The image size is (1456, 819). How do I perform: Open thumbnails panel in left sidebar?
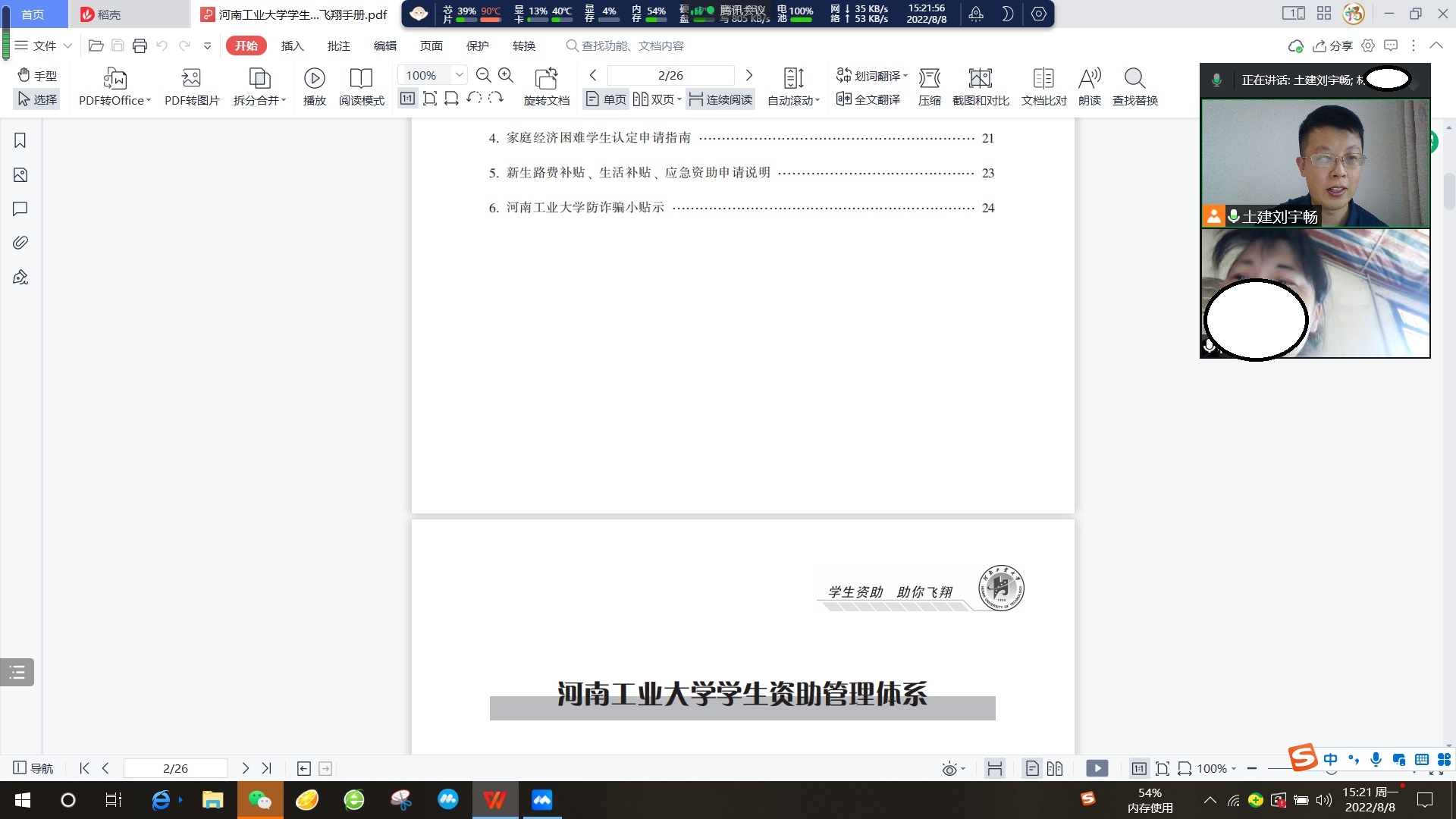tap(20, 175)
